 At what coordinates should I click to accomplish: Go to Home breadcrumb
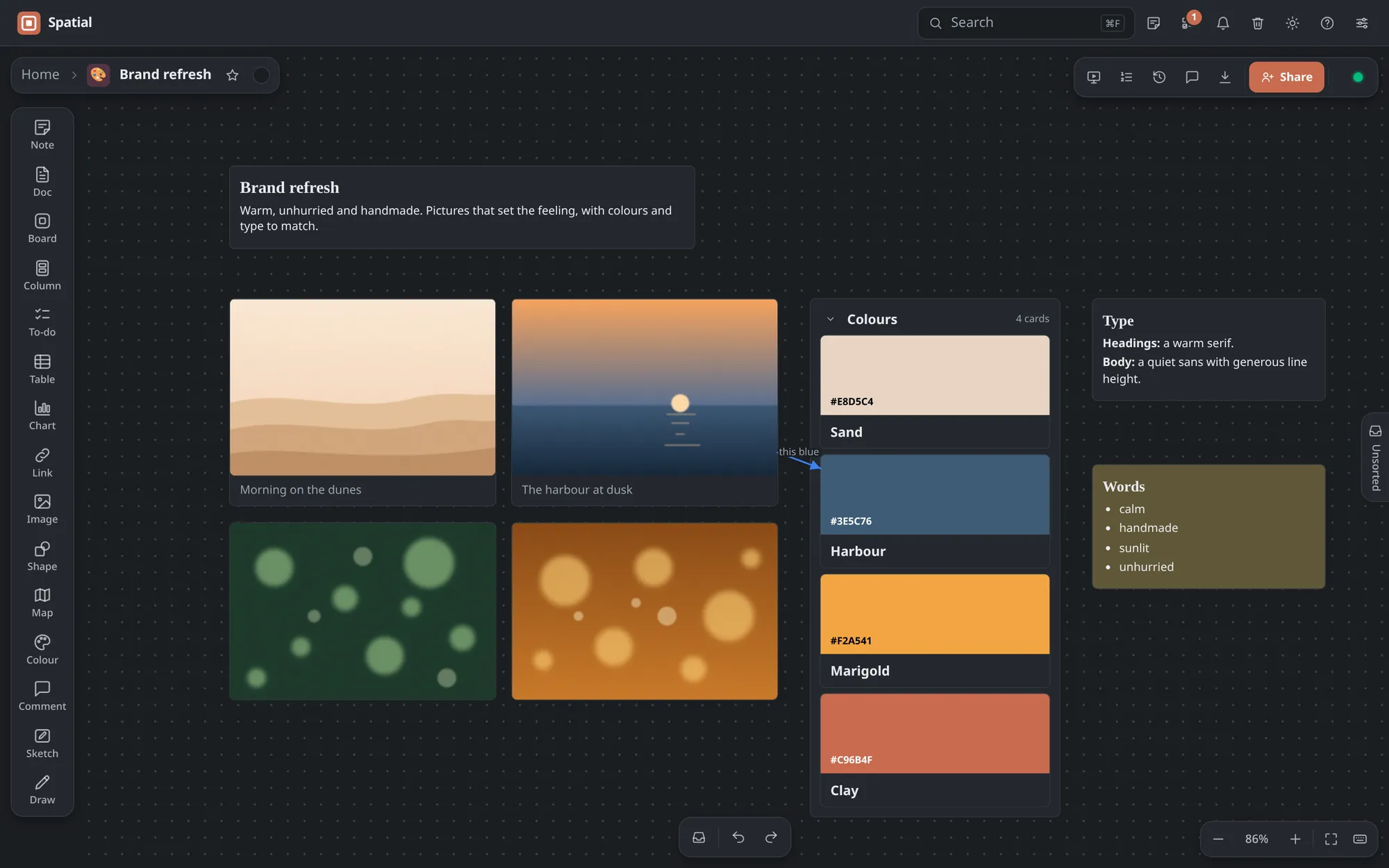point(40,75)
